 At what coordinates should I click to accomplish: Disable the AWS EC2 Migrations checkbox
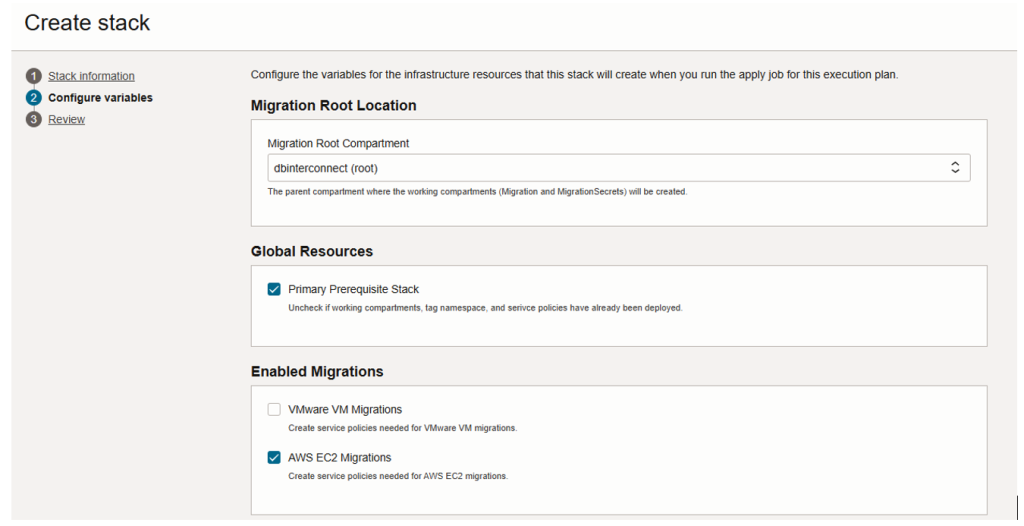(x=274, y=458)
